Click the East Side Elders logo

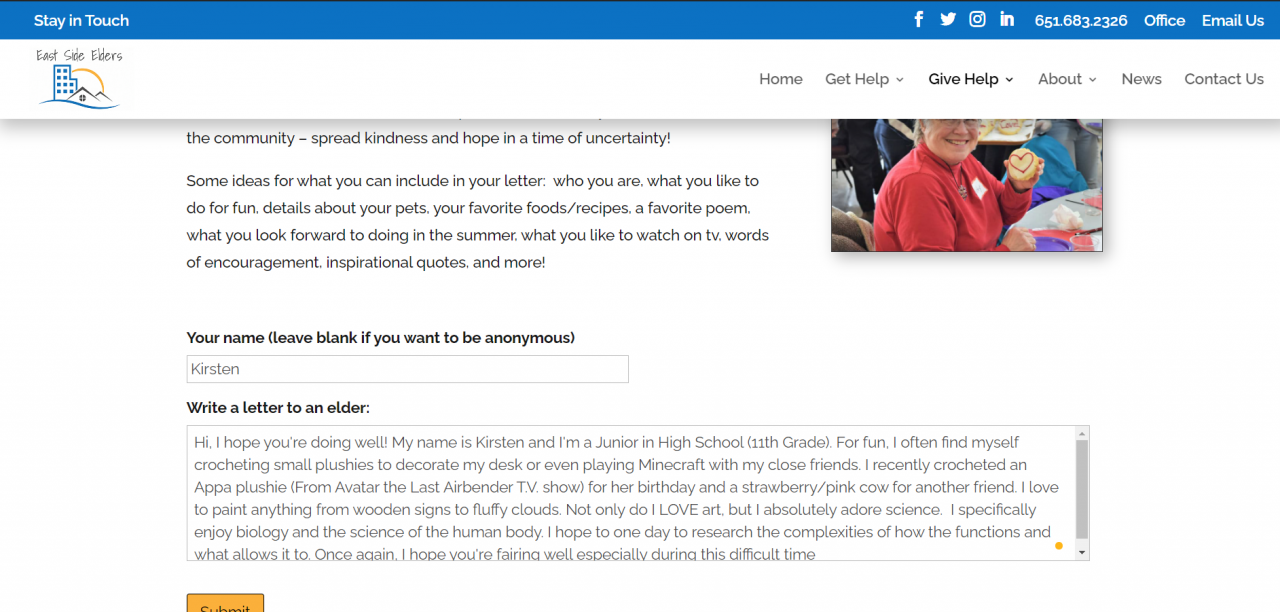79,79
